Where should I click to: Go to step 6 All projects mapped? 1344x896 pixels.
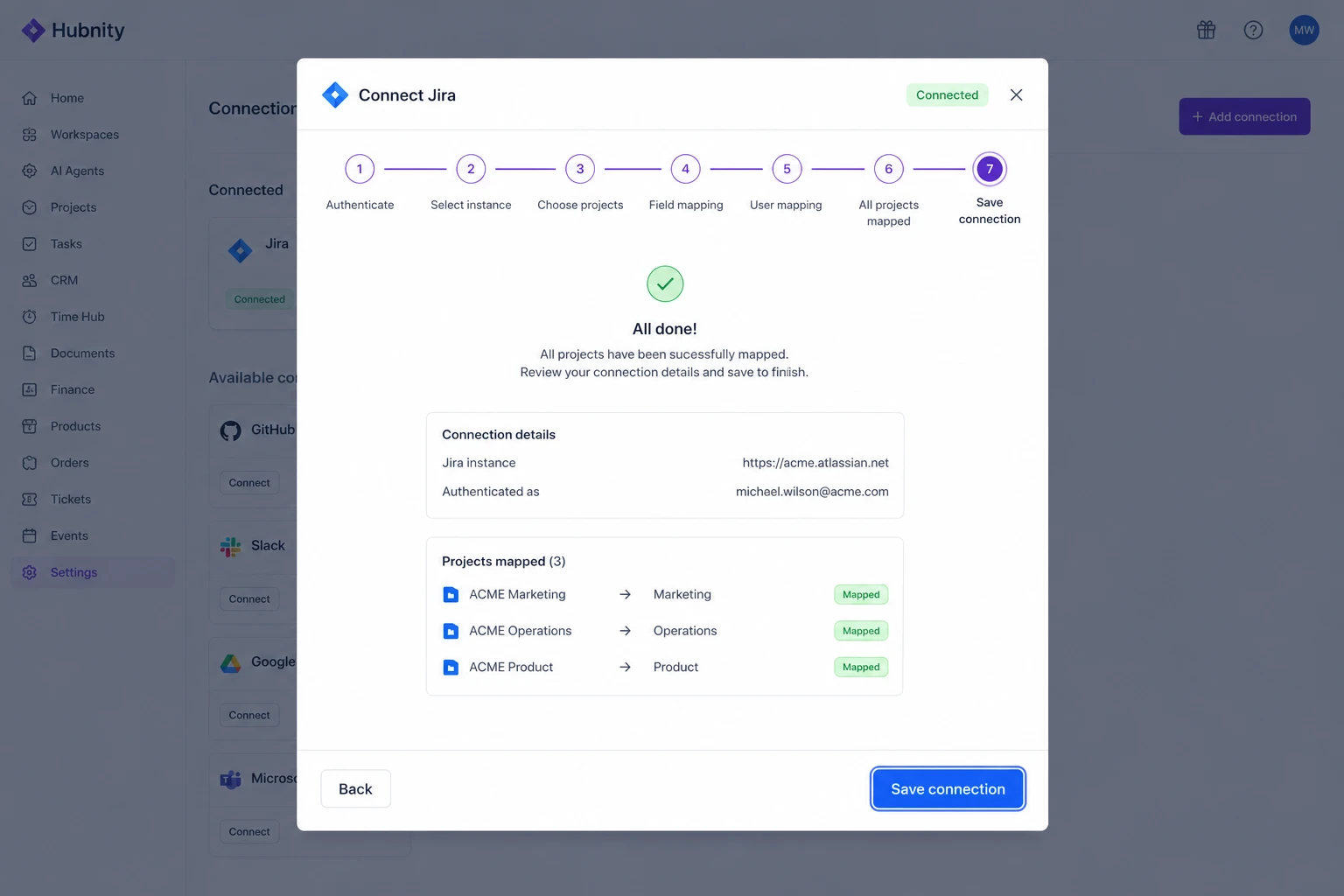coord(888,169)
